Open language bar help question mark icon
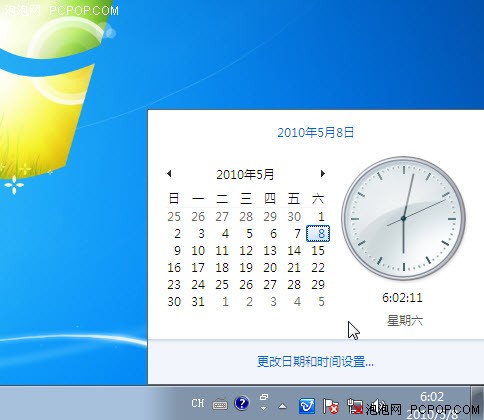 coord(242,403)
